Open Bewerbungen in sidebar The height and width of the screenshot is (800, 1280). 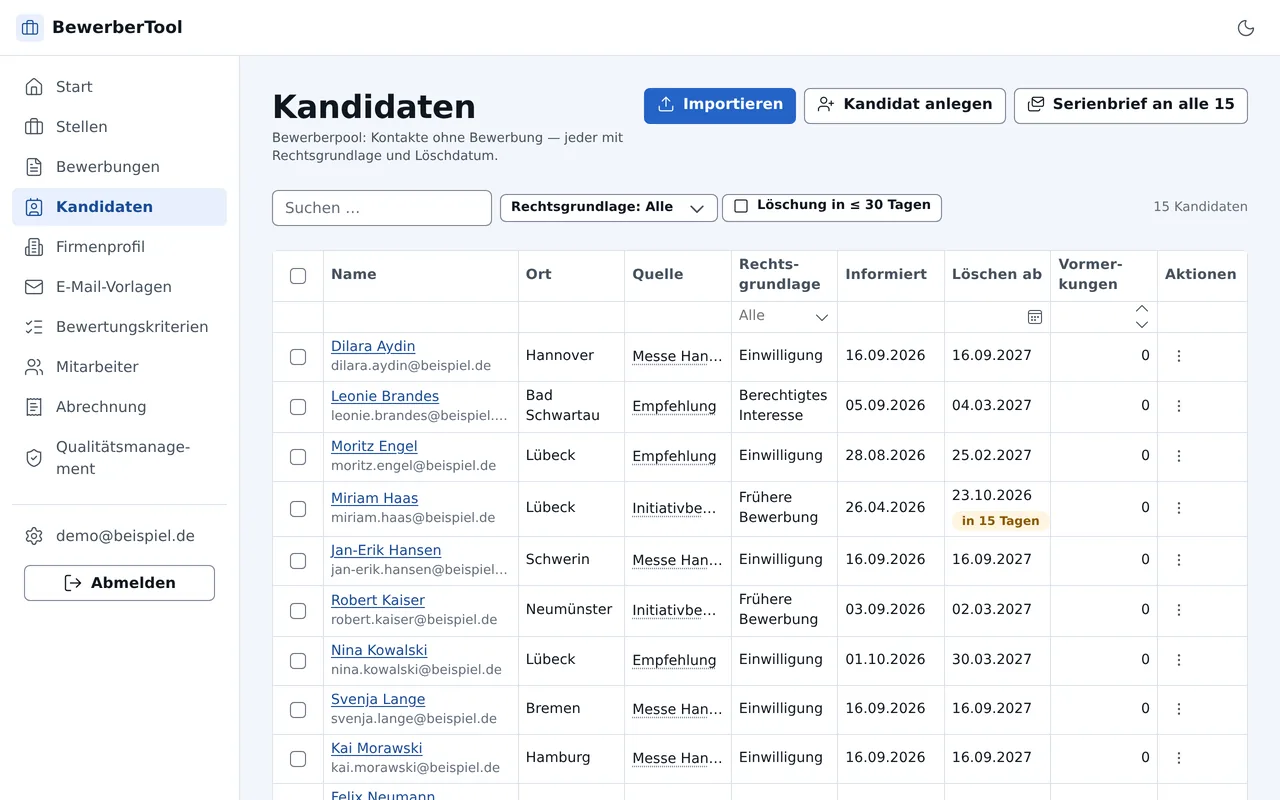pyautogui.click(x=119, y=167)
